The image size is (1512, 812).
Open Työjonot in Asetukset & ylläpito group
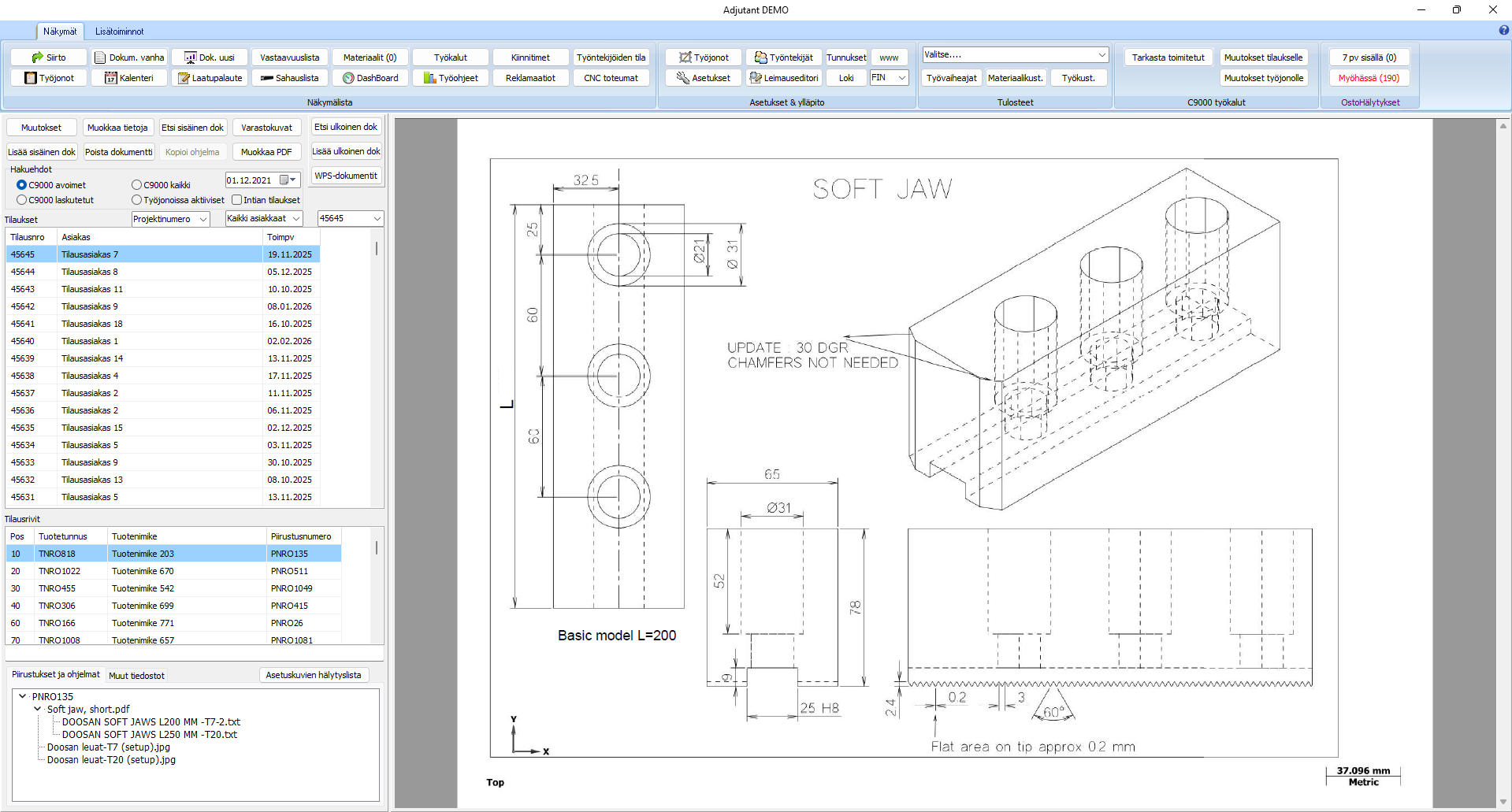click(x=704, y=57)
